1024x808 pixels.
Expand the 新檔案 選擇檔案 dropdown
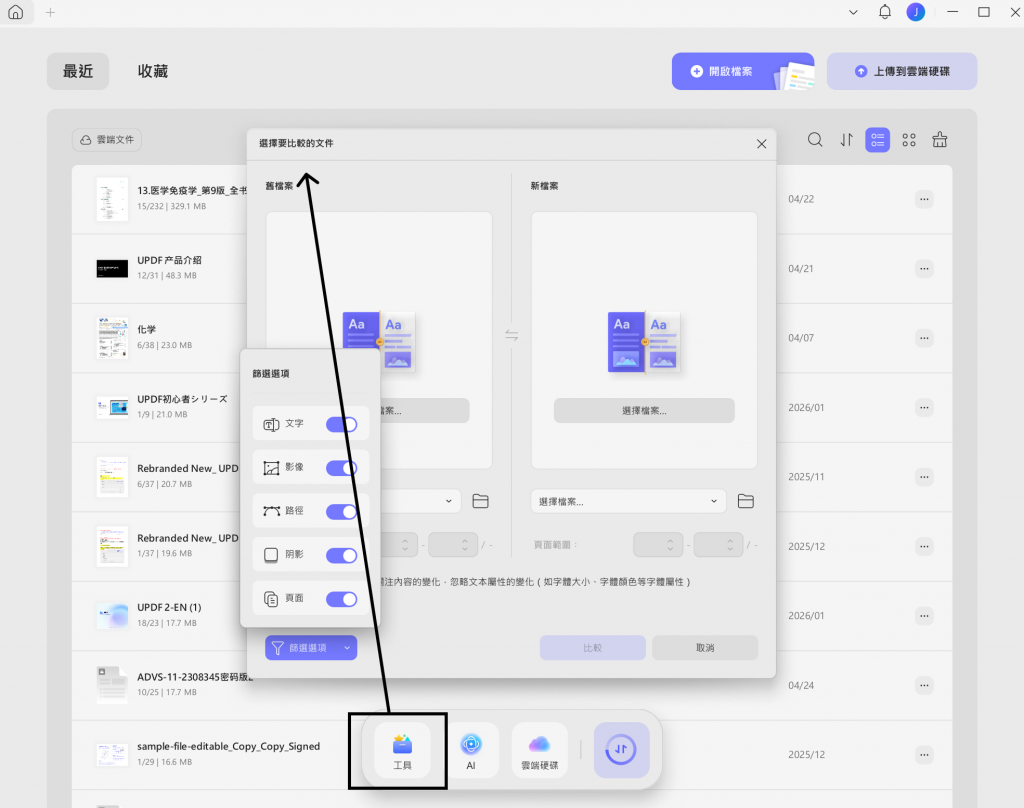point(628,502)
